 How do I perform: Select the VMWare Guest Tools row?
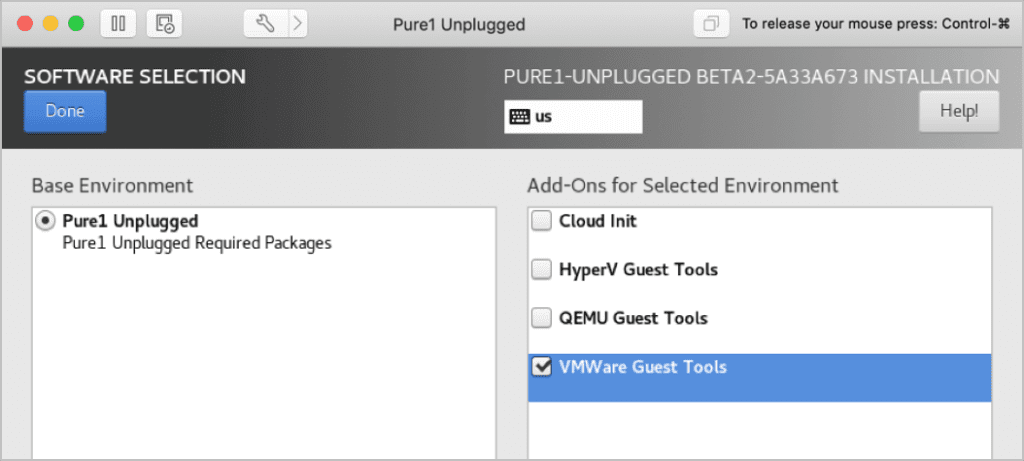pyautogui.click(x=760, y=378)
